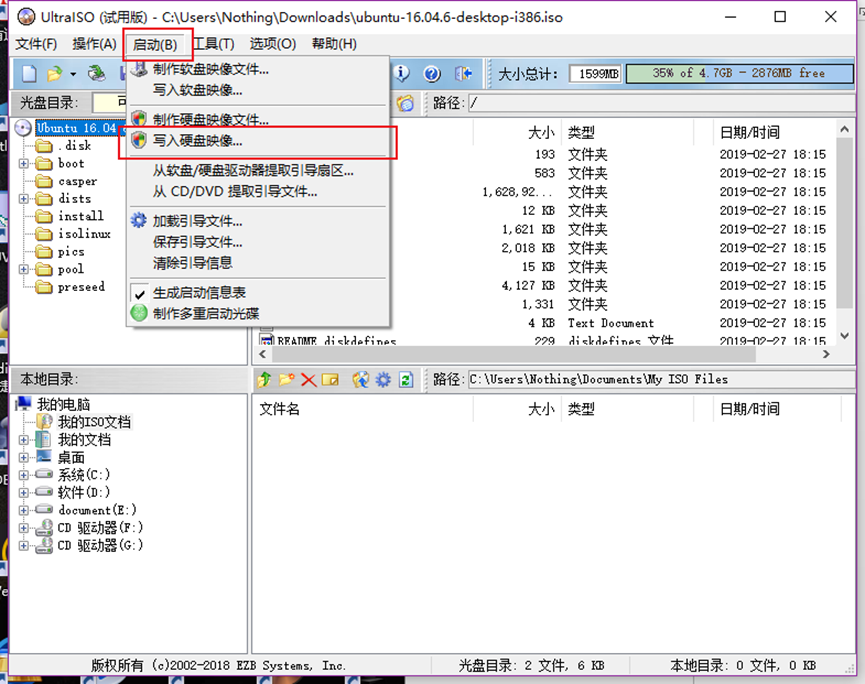This screenshot has width=865, height=684.
Task: Expand the CD 驱动器(G:) node
Action: pyautogui.click(x=23, y=546)
